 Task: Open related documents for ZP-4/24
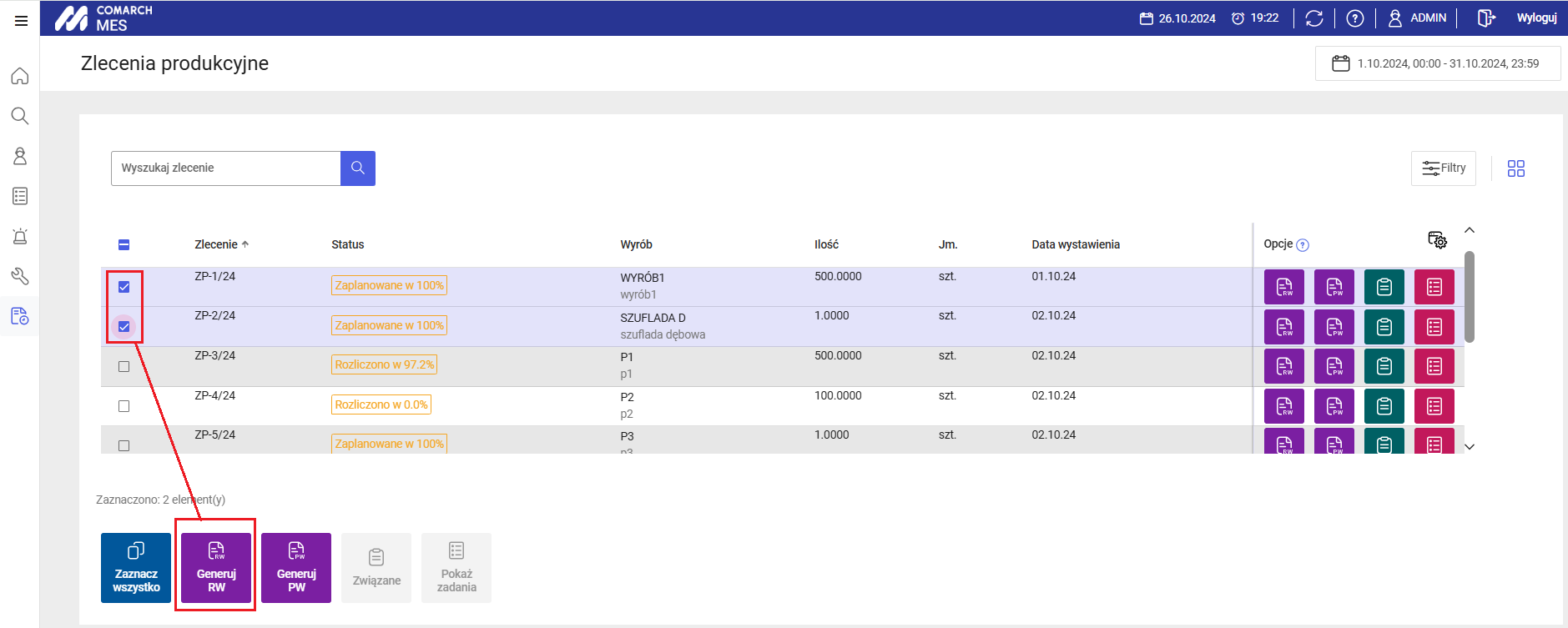pyautogui.click(x=1384, y=406)
